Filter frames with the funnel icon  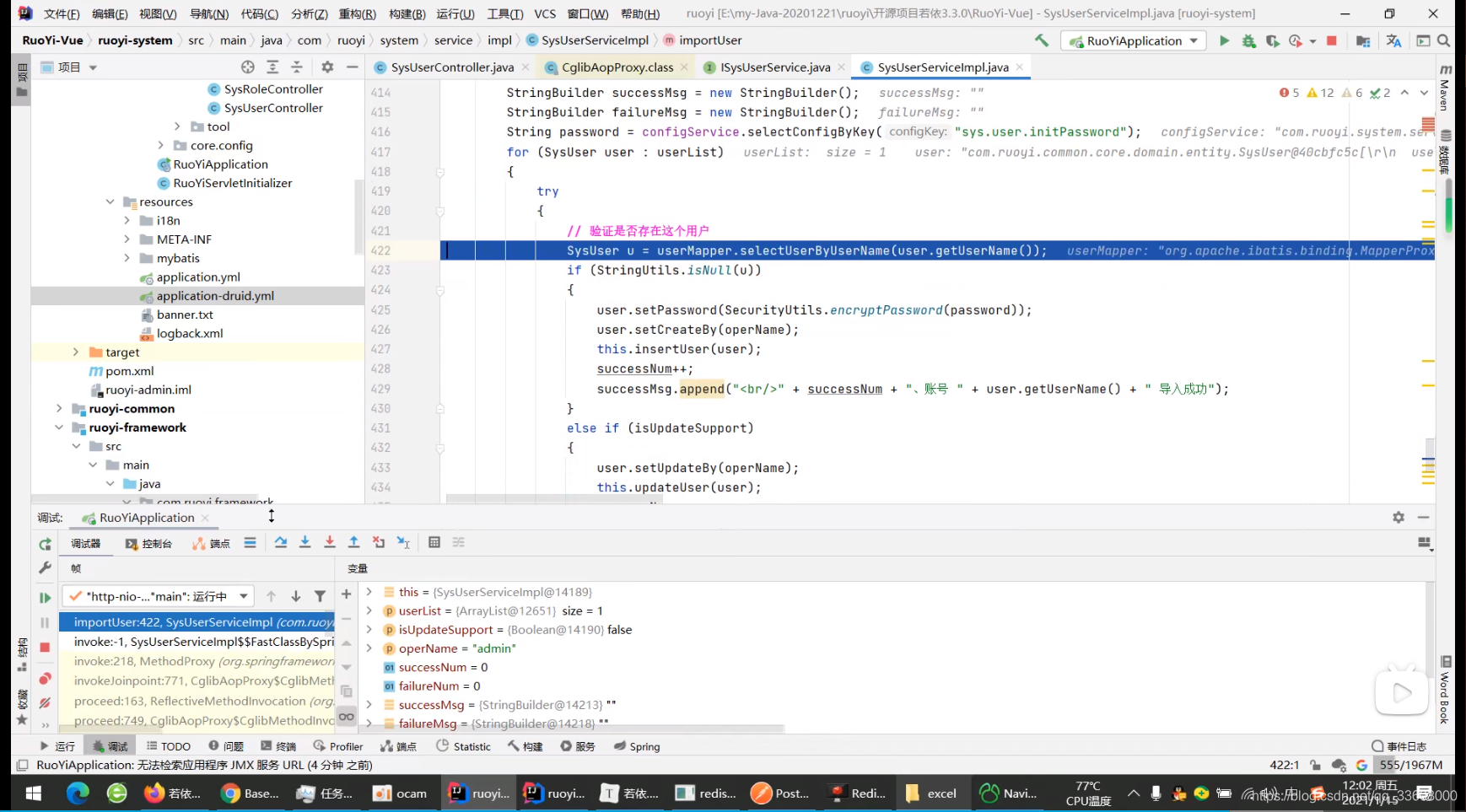(321, 596)
